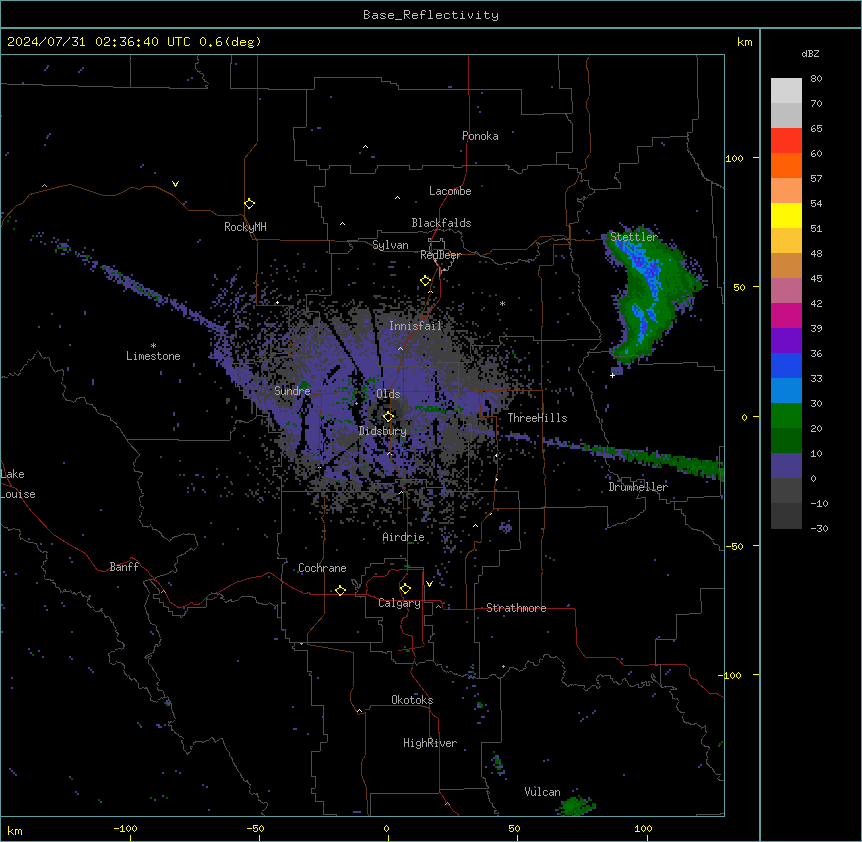Select the magenta swatch between 39 and 42 dBZ

[786, 315]
